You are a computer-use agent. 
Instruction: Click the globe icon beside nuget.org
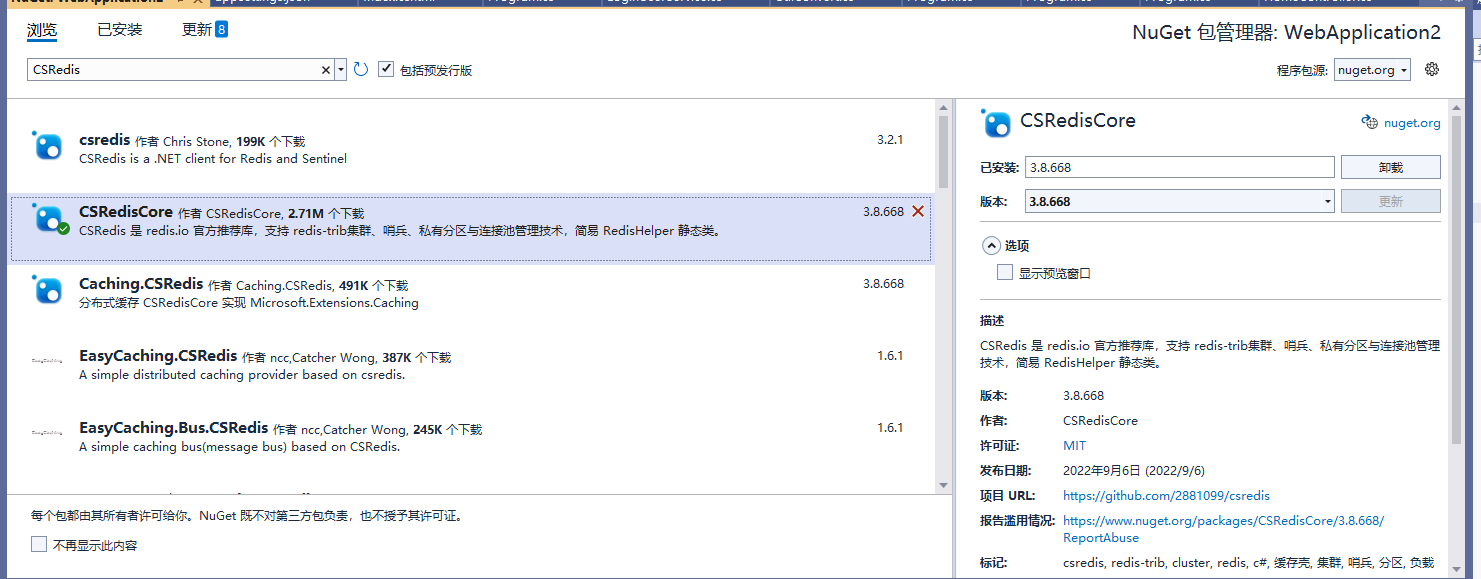(x=1369, y=122)
